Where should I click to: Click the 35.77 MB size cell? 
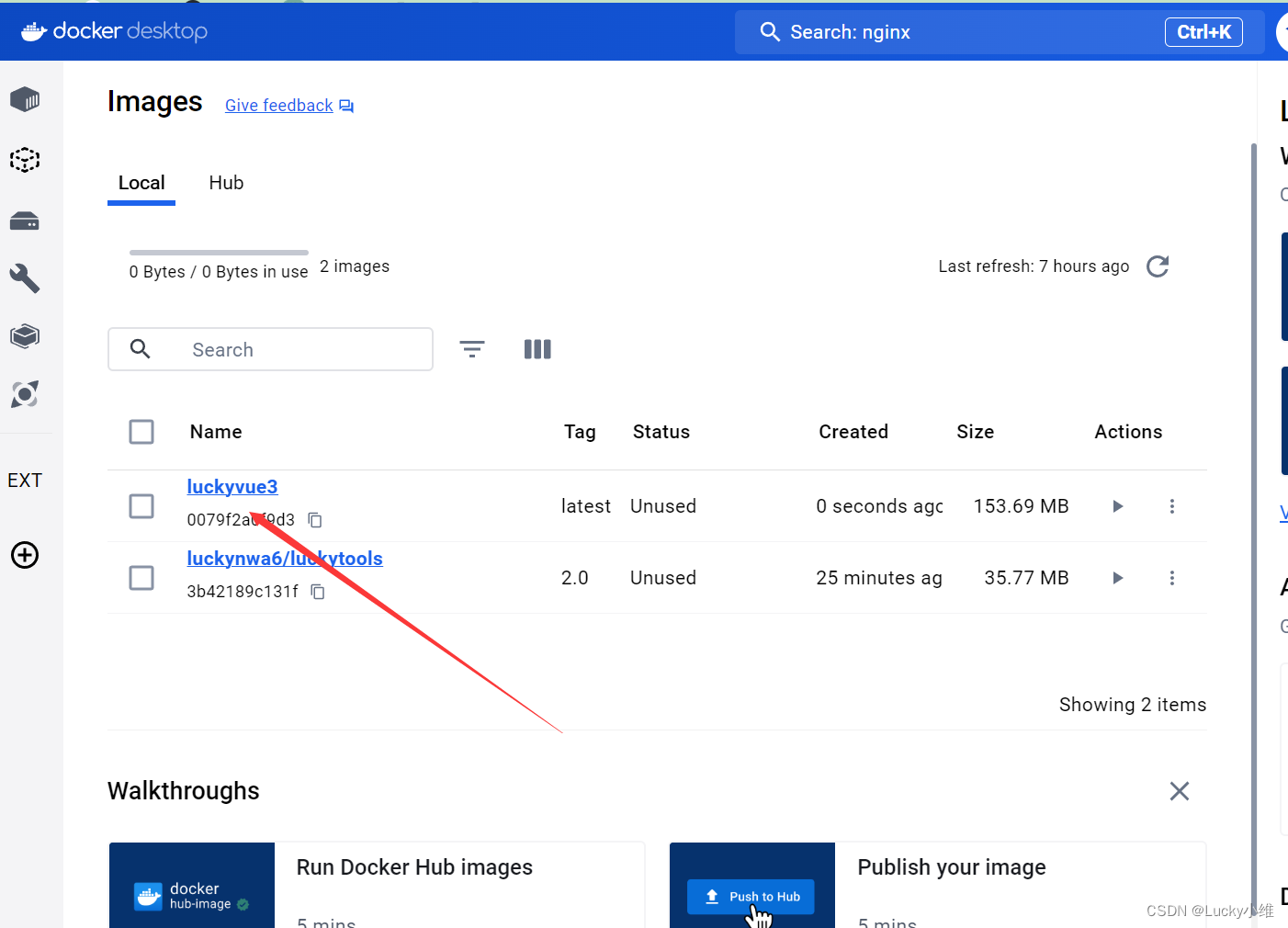click(1027, 578)
